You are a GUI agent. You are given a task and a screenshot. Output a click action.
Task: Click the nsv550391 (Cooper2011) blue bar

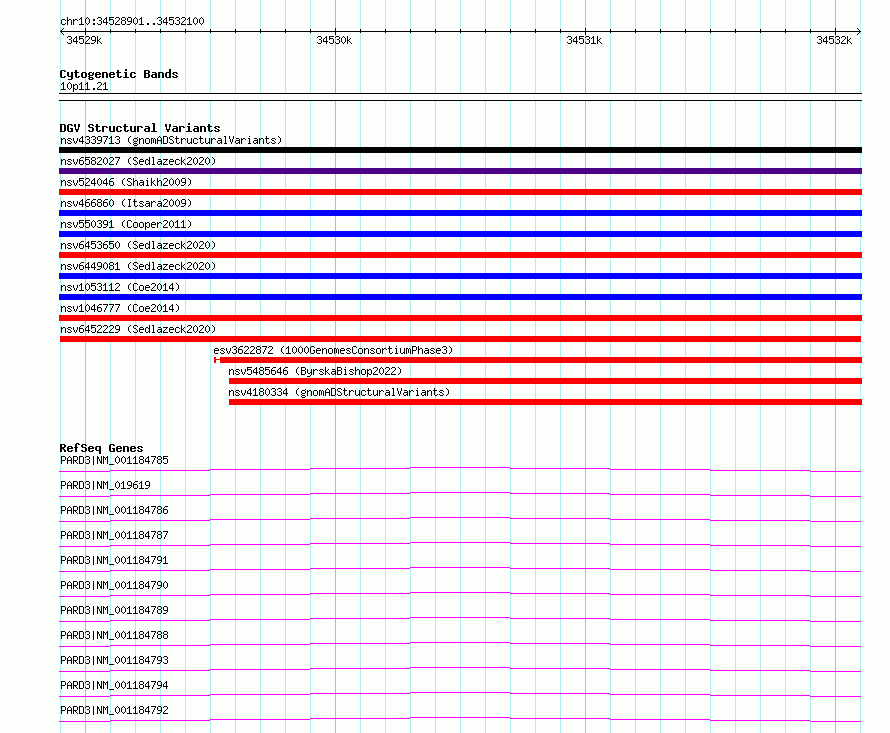tap(460, 234)
